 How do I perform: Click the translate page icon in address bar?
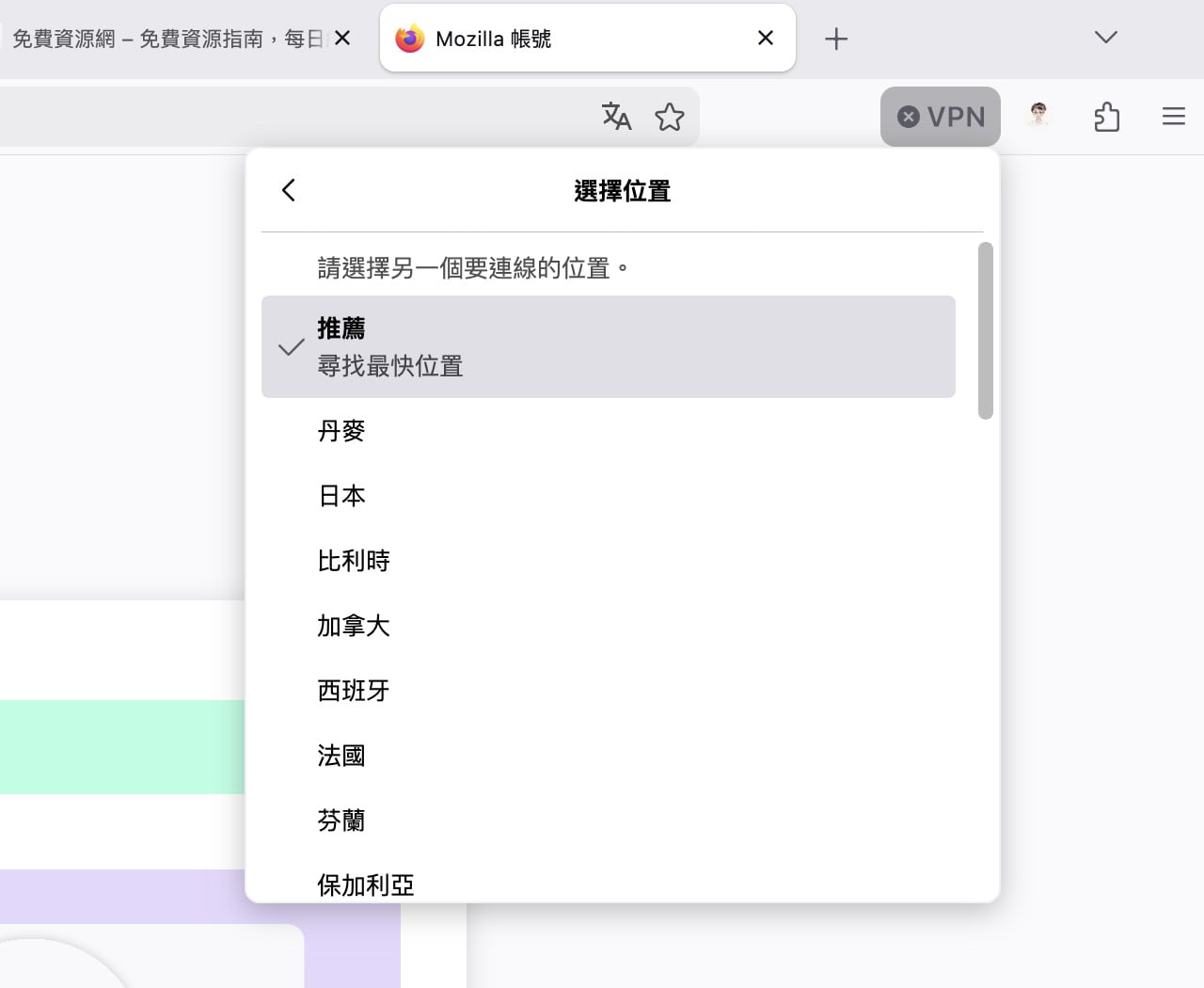click(x=616, y=117)
